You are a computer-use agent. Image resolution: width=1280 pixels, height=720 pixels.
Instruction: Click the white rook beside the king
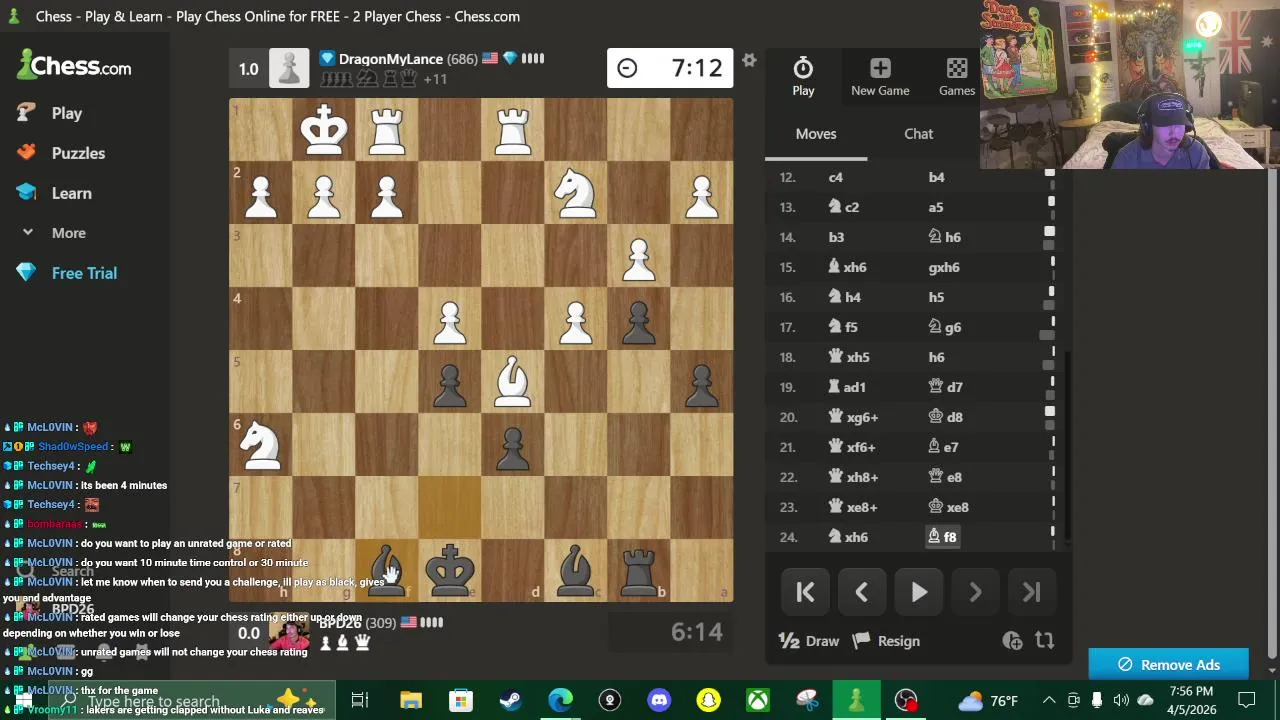[x=387, y=130]
